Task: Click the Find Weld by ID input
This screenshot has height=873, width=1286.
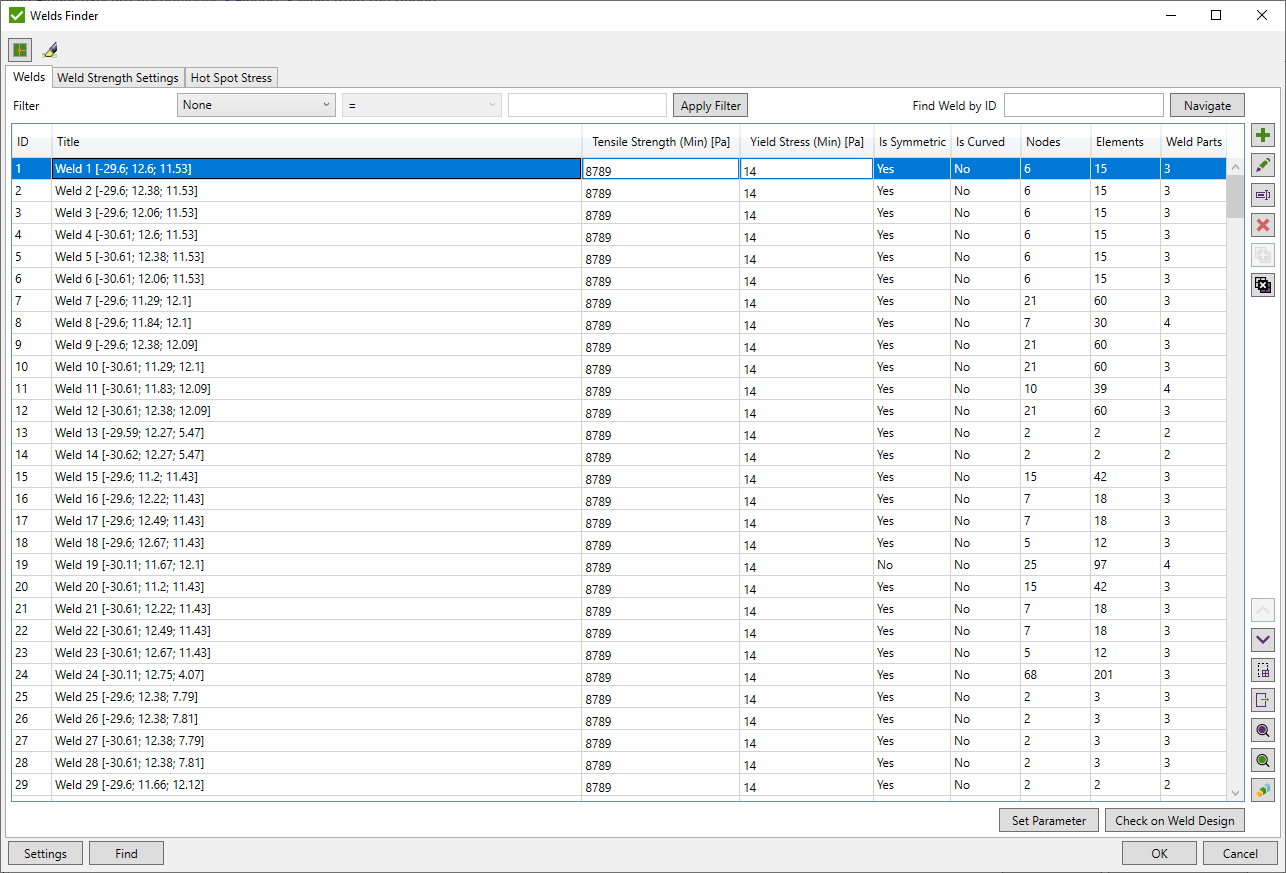Action: click(x=1083, y=105)
